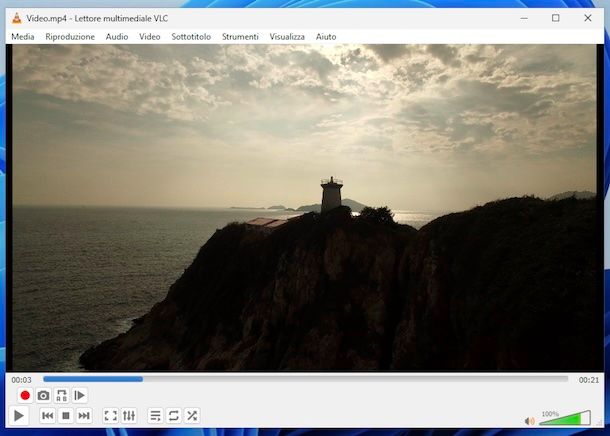Open the Audio menu
This screenshot has height=436, width=610.
(117, 37)
